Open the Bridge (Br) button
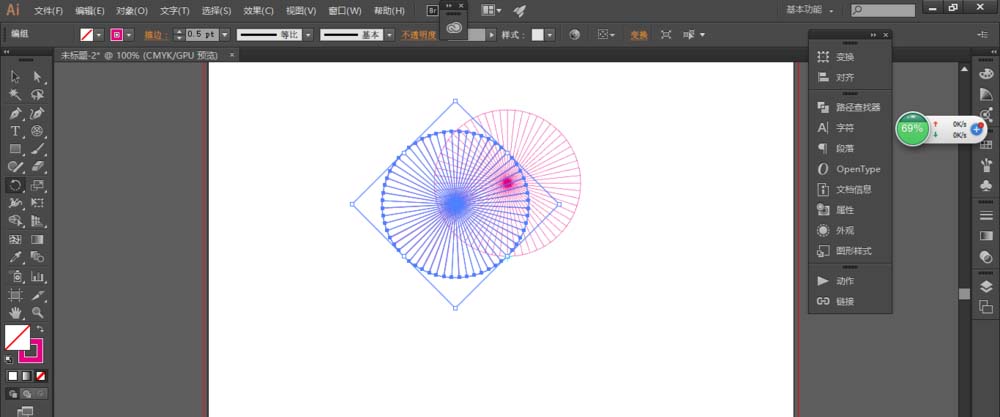 (432, 11)
